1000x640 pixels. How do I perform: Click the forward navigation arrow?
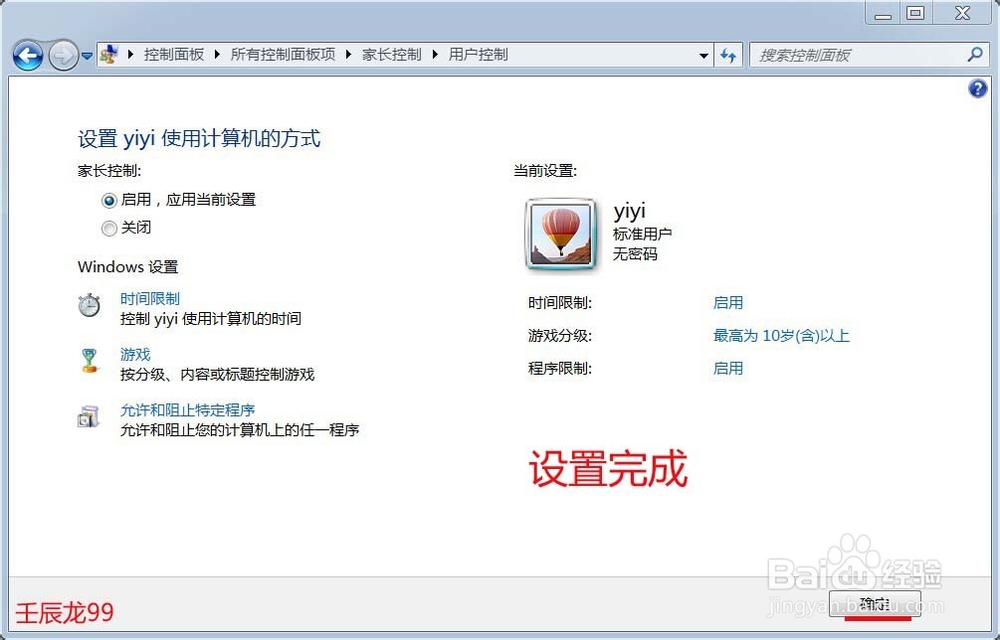62,56
